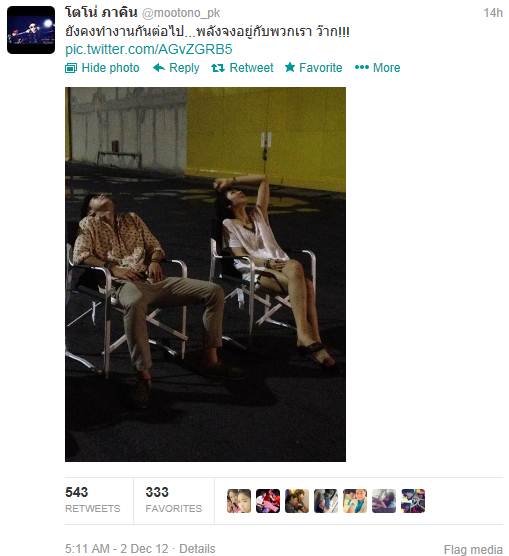
Task: Click the Retweet arrows icon
Action: [218, 68]
